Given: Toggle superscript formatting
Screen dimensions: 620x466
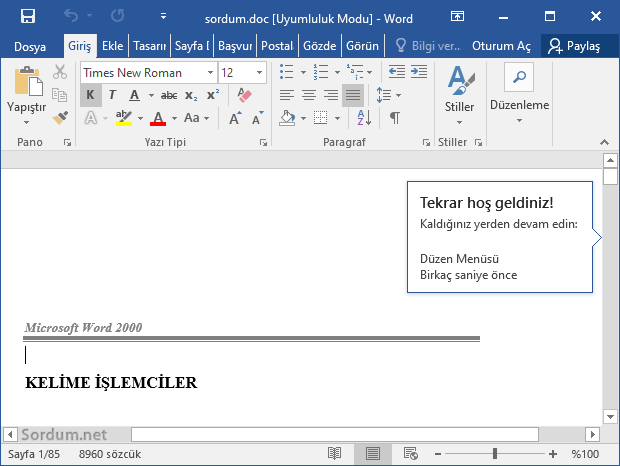Looking at the screenshot, I should (213, 95).
